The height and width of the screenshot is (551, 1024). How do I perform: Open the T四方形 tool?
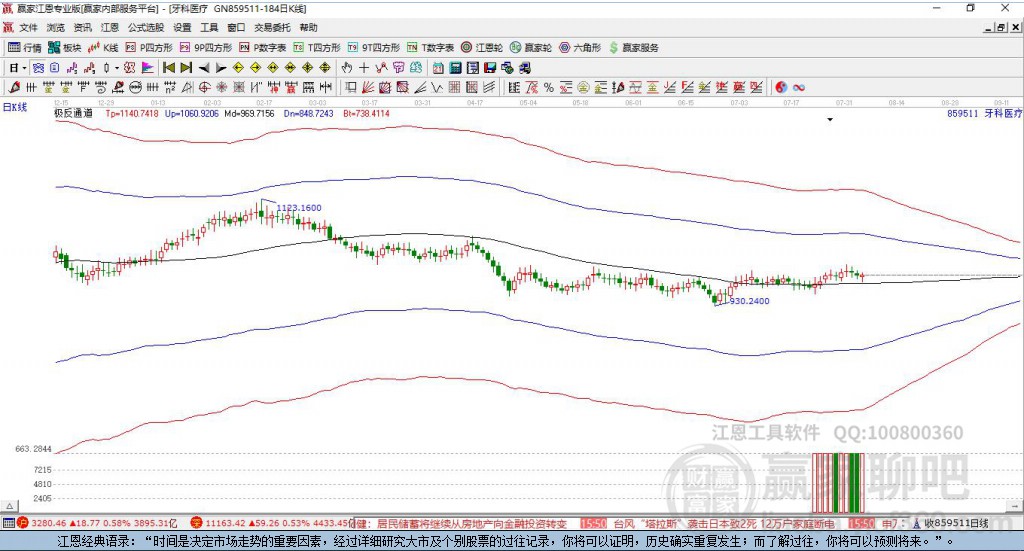click(317, 48)
